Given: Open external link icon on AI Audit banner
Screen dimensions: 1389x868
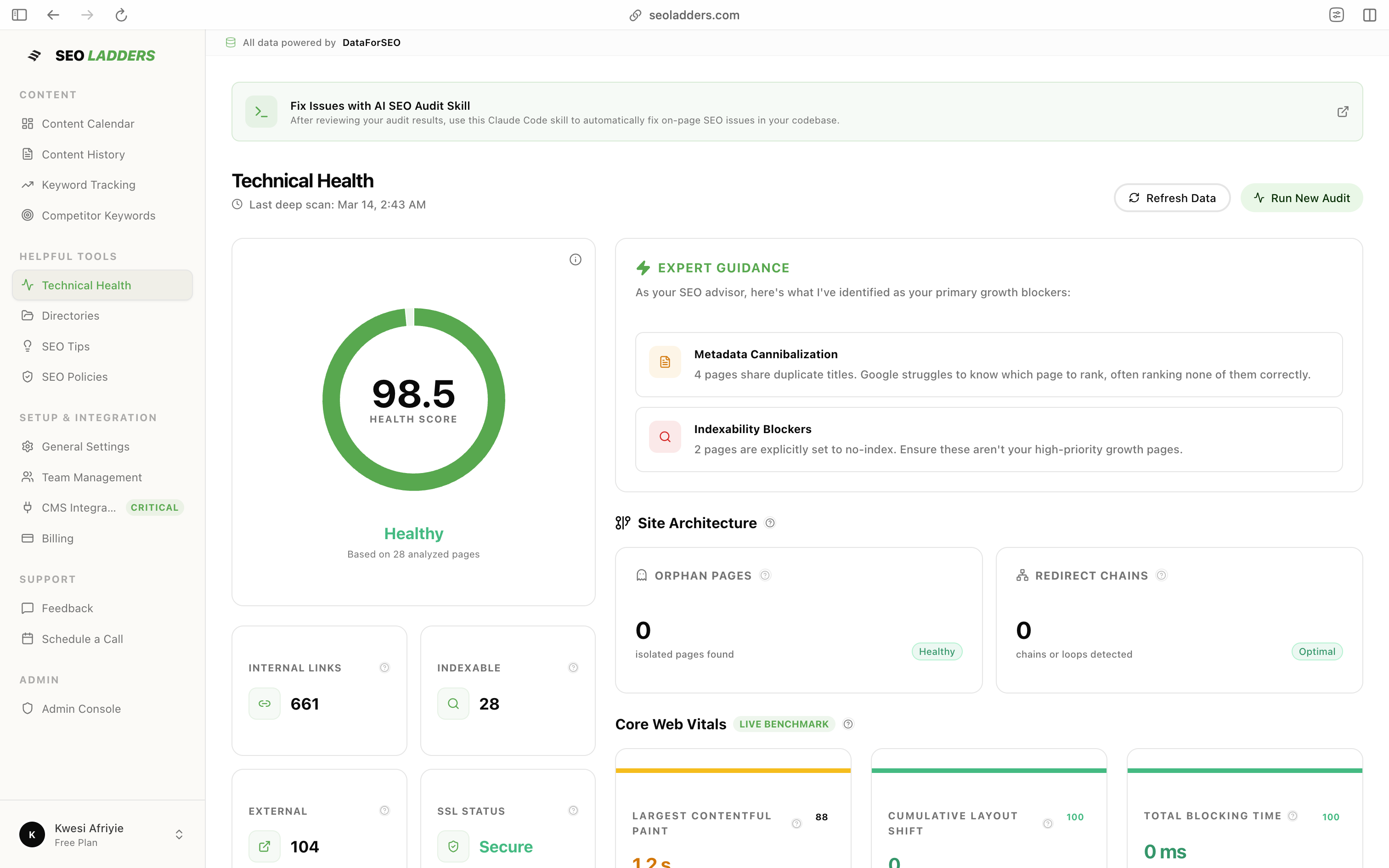Looking at the screenshot, I should 1343,111.
